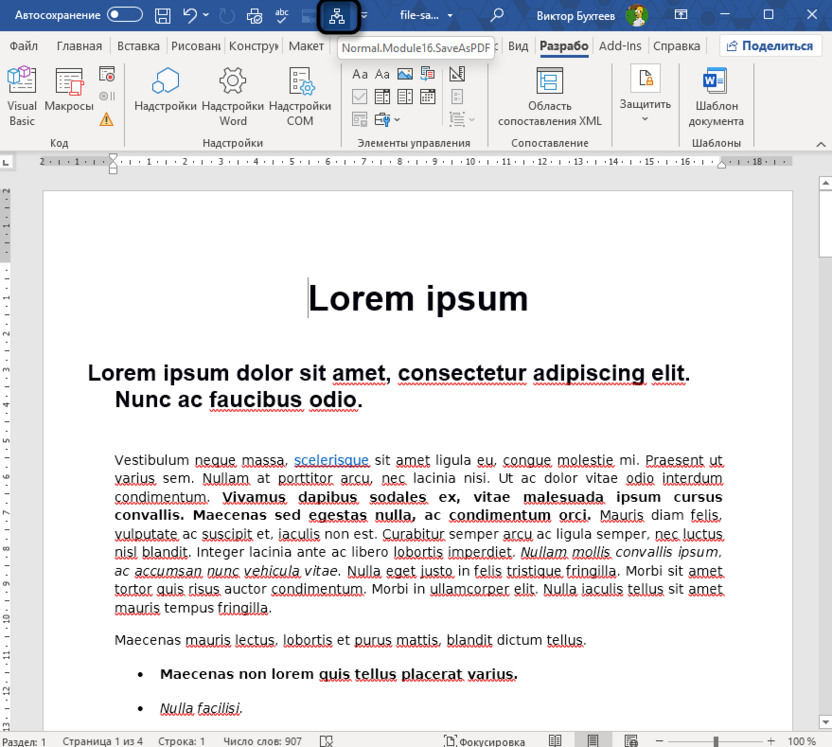This screenshot has width=832, height=747.
Task: Insert combo box content control
Action: (x=382, y=97)
